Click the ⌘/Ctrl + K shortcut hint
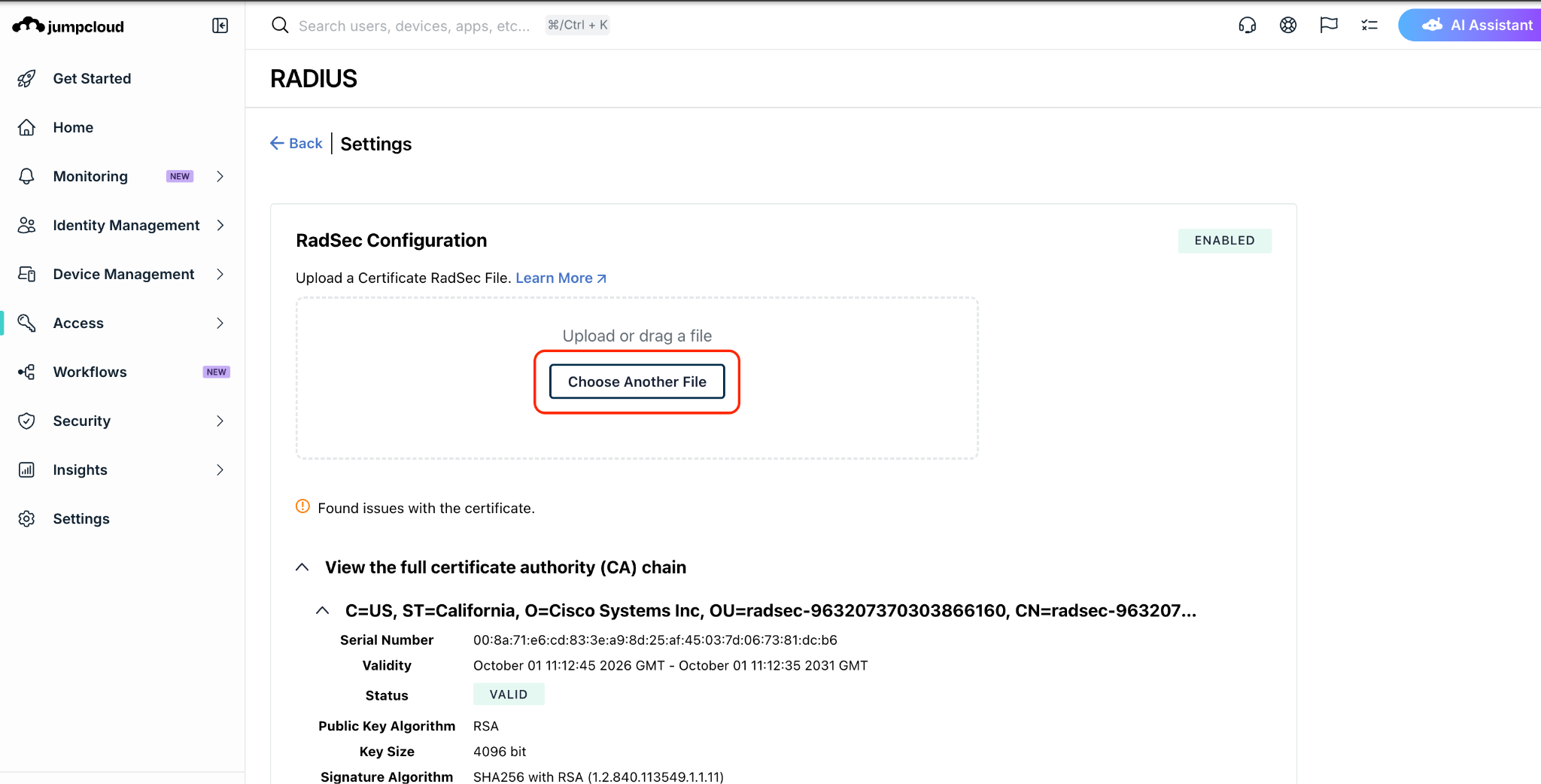 click(577, 25)
